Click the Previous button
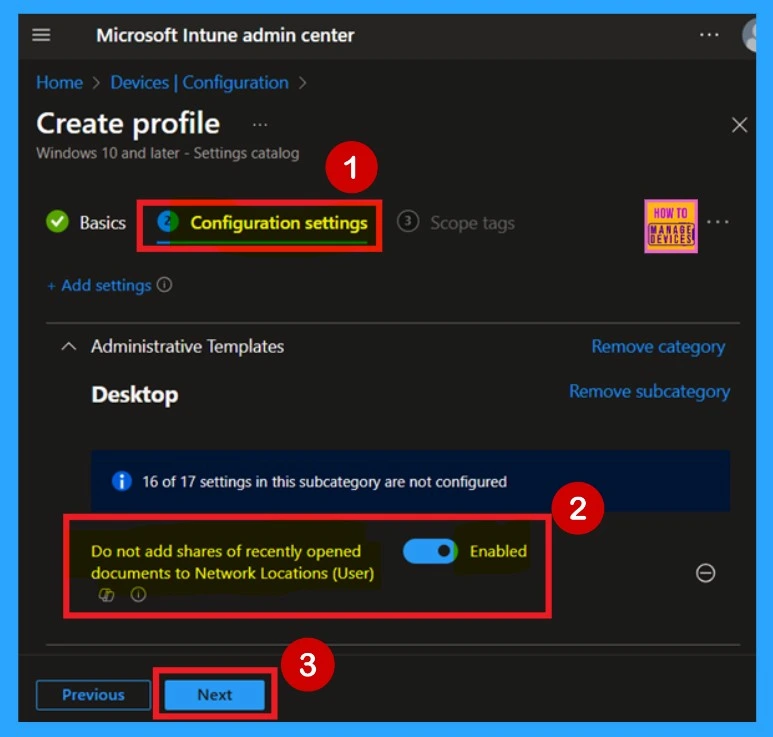The image size is (773, 737). point(93,695)
